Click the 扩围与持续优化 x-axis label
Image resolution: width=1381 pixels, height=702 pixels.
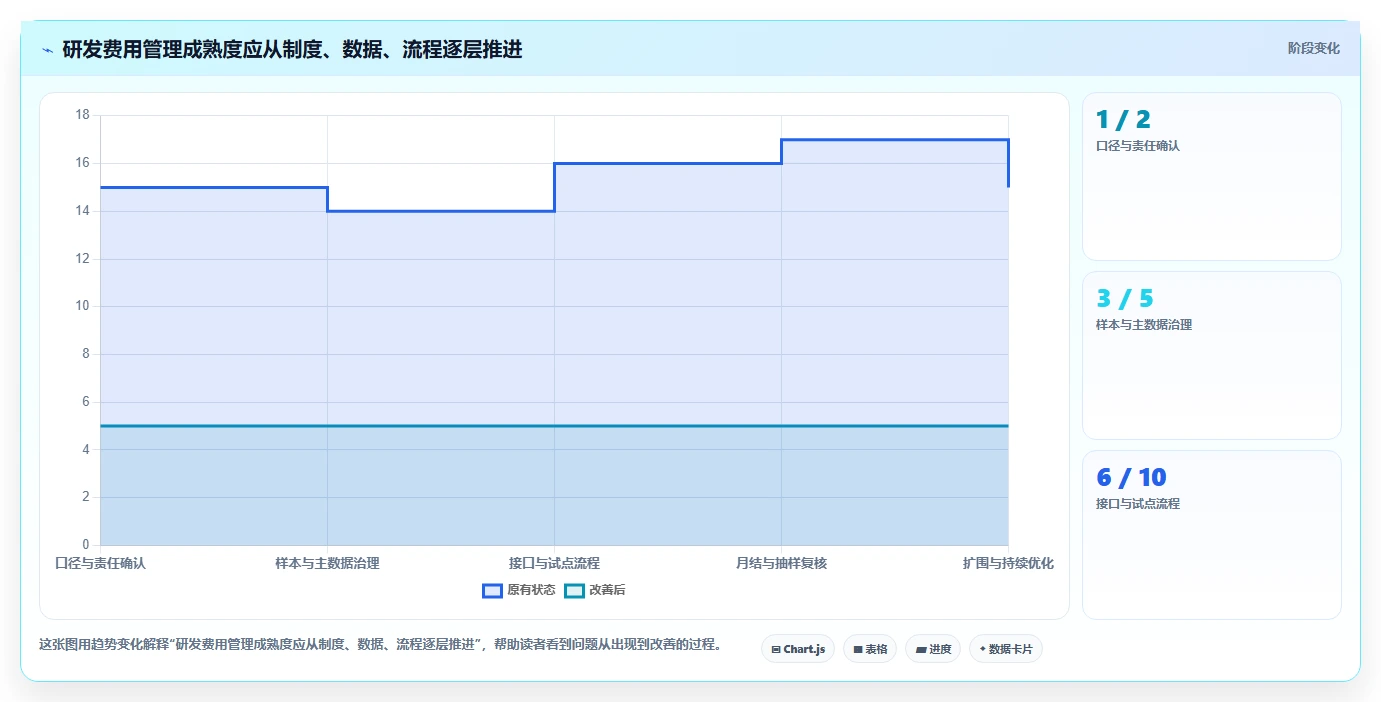pyautogui.click(x=1008, y=564)
